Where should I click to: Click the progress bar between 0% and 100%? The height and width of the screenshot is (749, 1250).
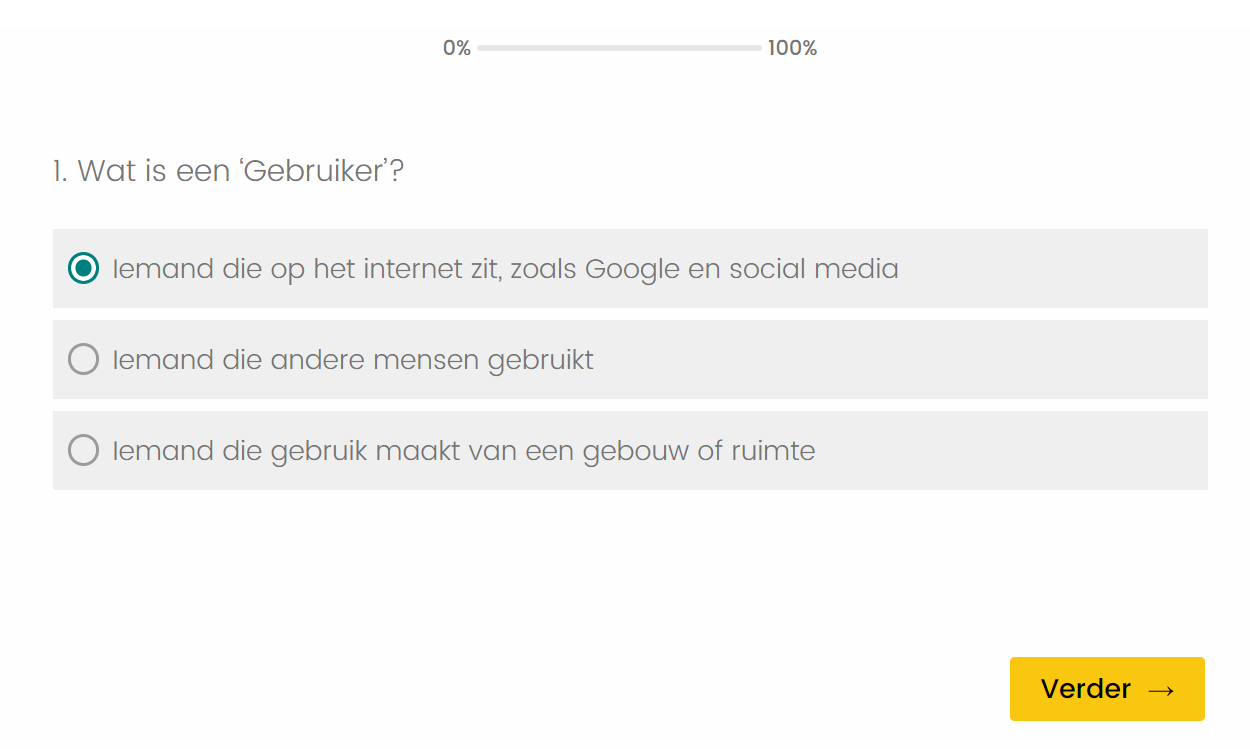click(618, 46)
